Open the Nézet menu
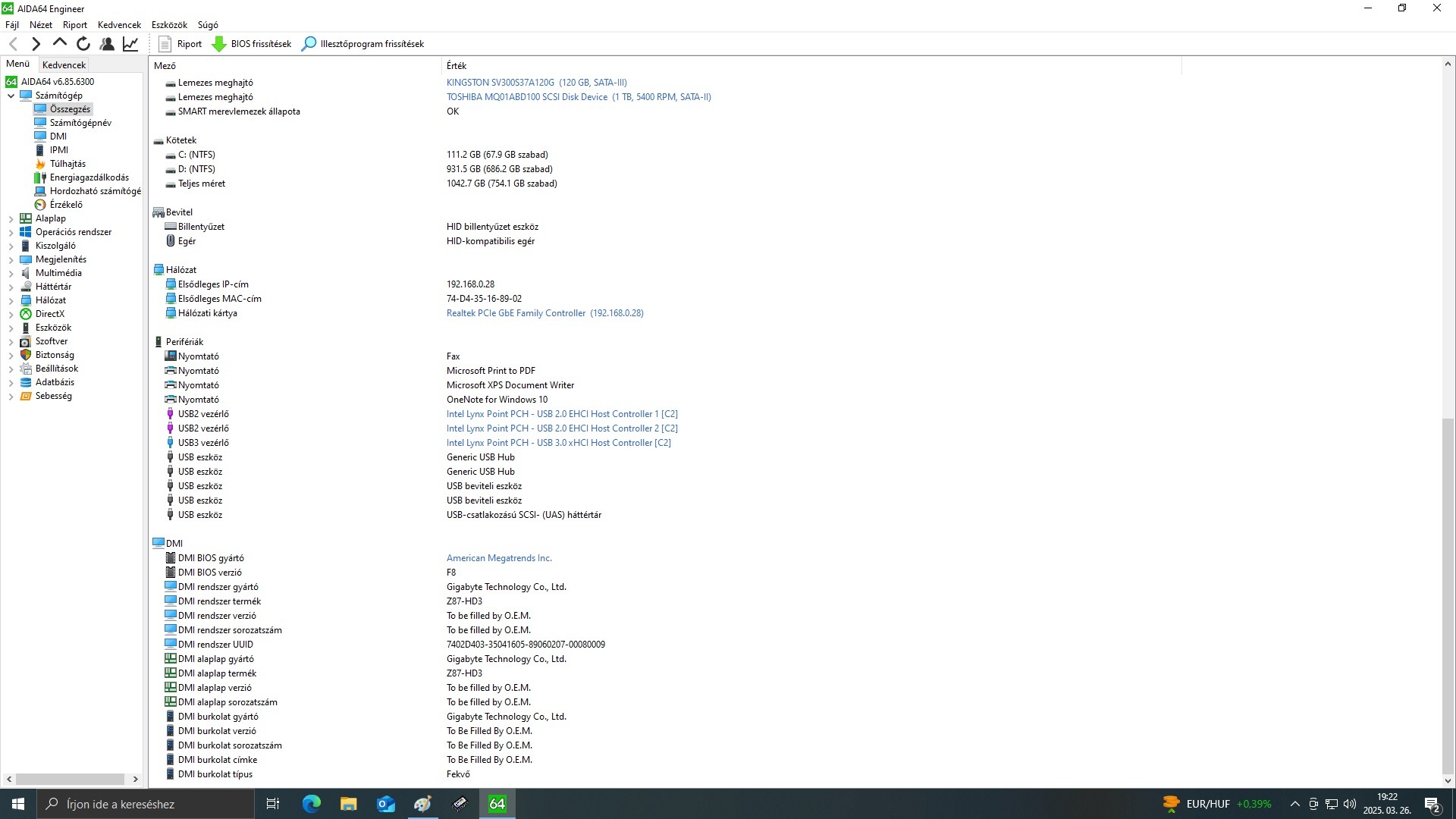Viewport: 1456px width, 819px height. pos(41,25)
